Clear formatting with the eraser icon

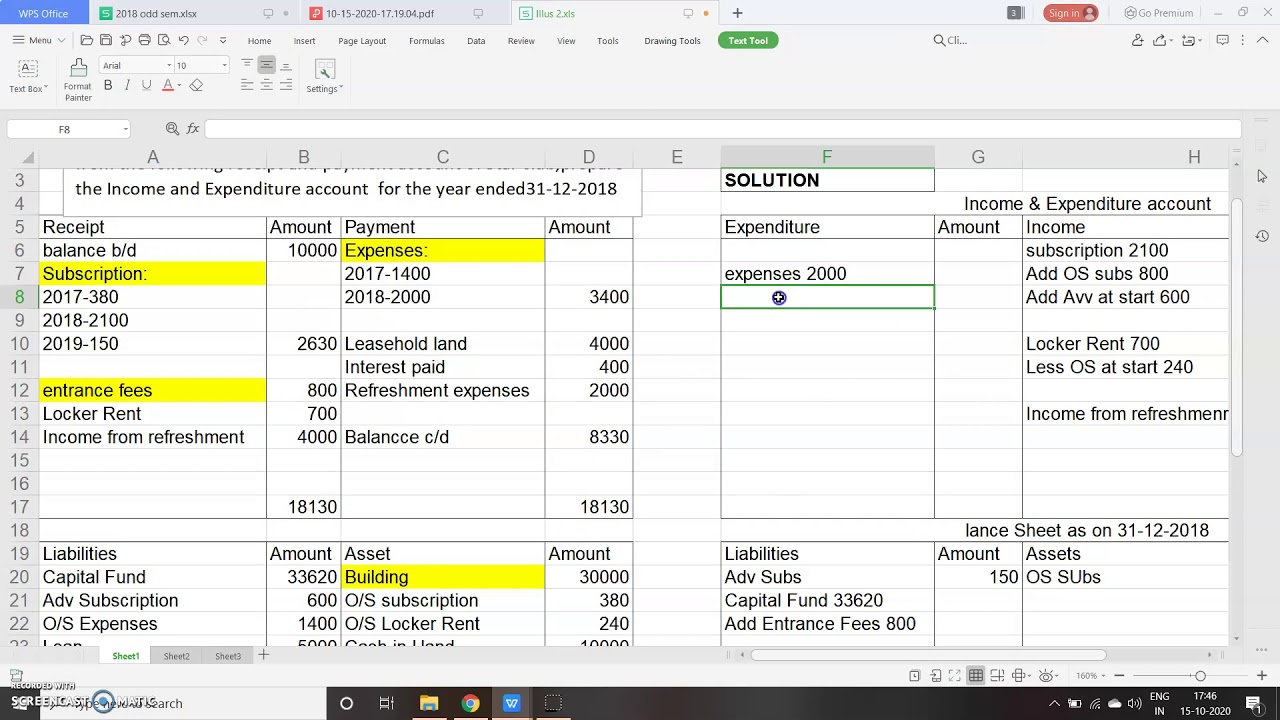pyautogui.click(x=196, y=86)
